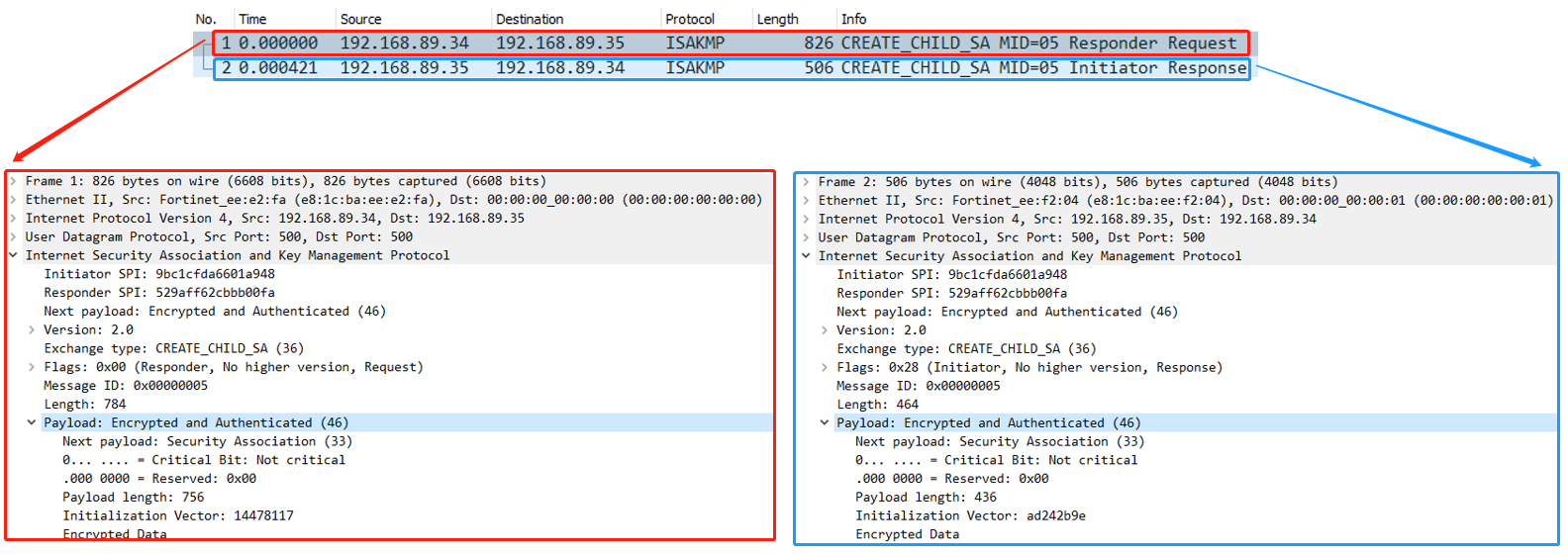
Task: Select the Length: 464 field
Action: (877, 405)
